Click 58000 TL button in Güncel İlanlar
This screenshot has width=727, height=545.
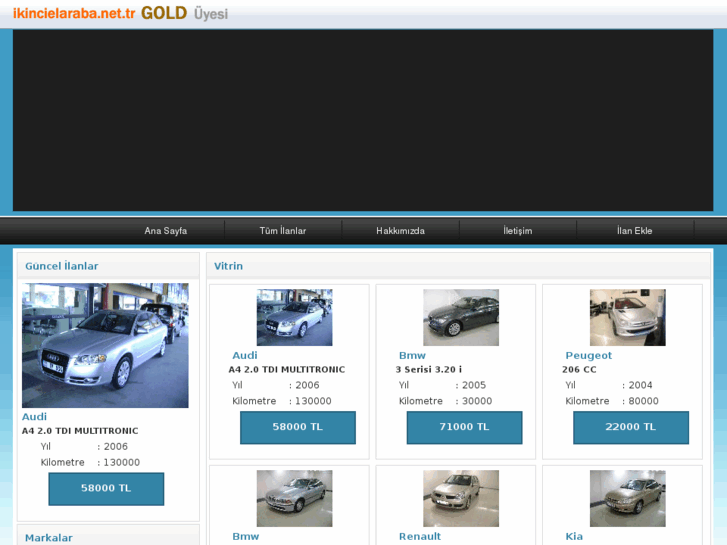[x=106, y=488]
